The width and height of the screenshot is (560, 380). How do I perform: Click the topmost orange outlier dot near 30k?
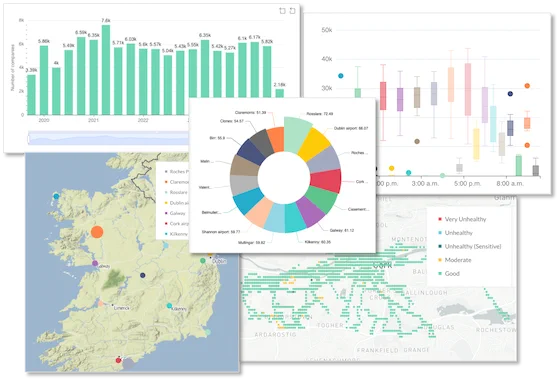[527, 86]
